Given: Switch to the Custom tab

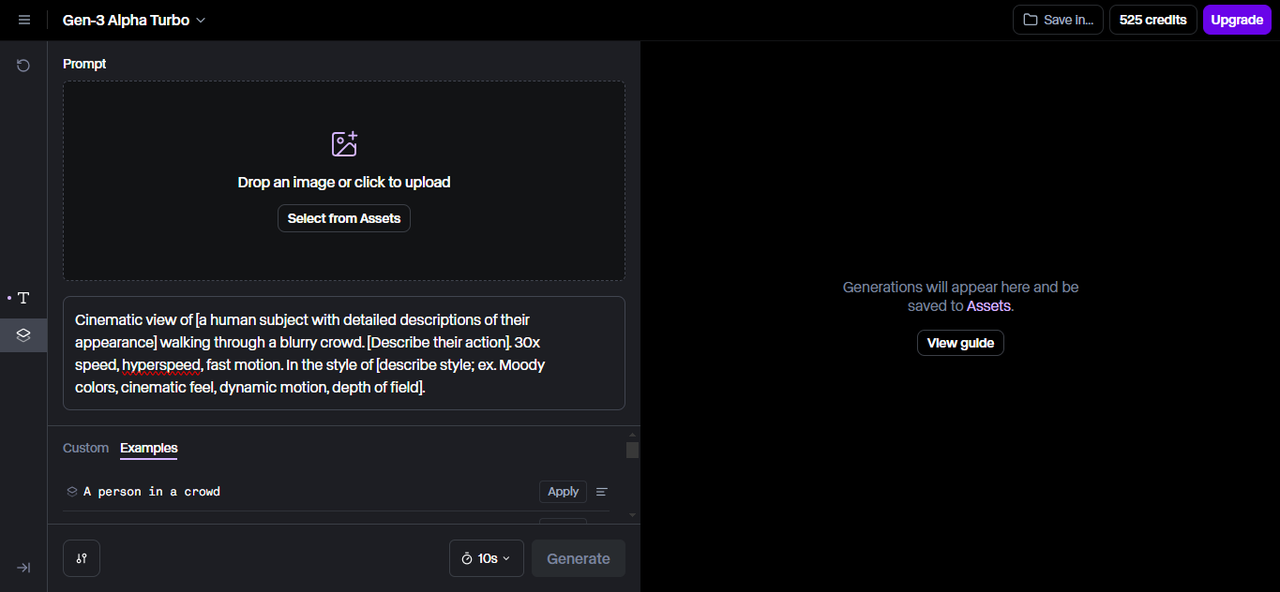Looking at the screenshot, I should pos(86,448).
